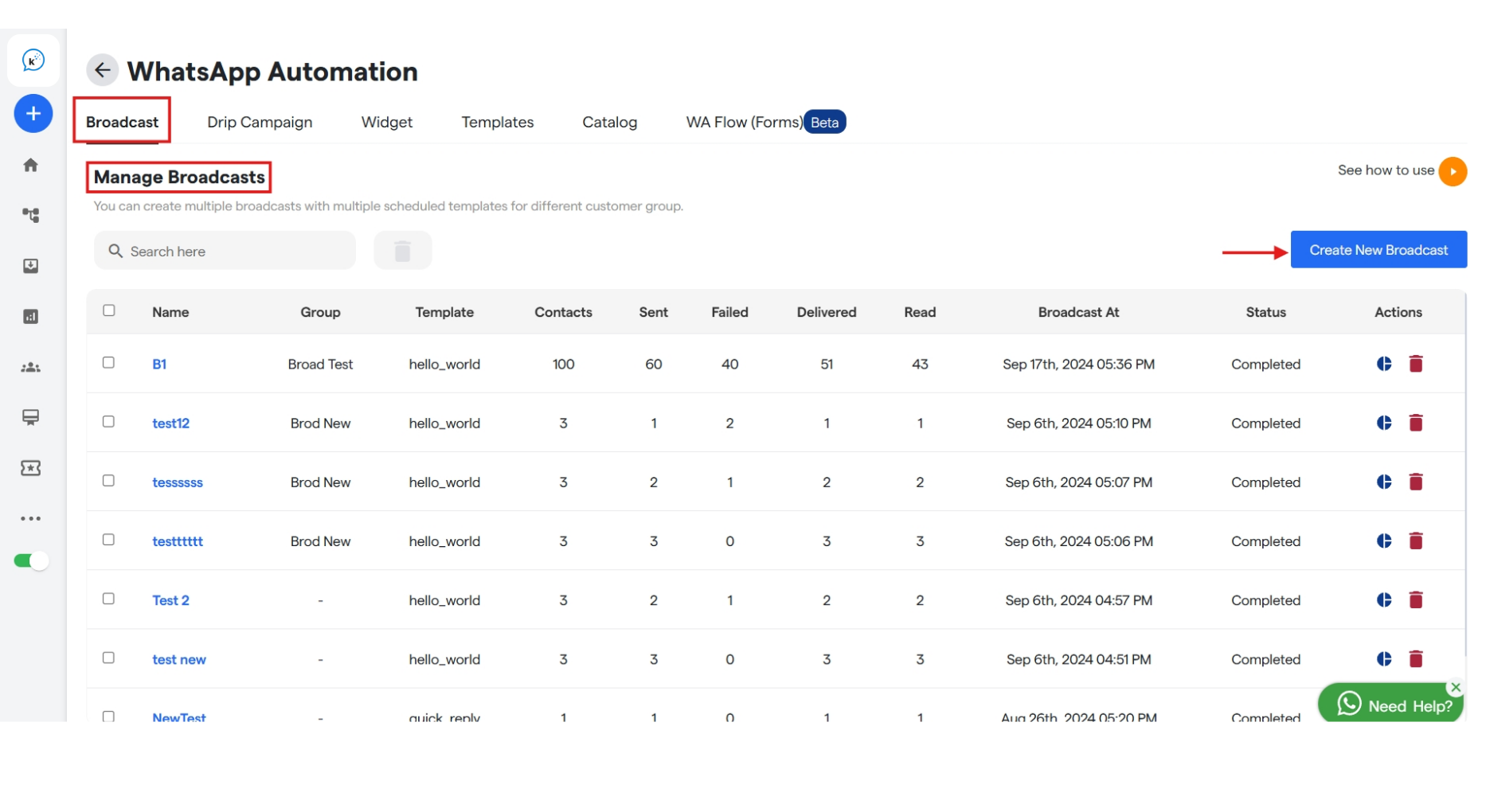The width and height of the screenshot is (1486, 812).
Task: Open more options ellipsis in sidebar
Action: click(31, 518)
